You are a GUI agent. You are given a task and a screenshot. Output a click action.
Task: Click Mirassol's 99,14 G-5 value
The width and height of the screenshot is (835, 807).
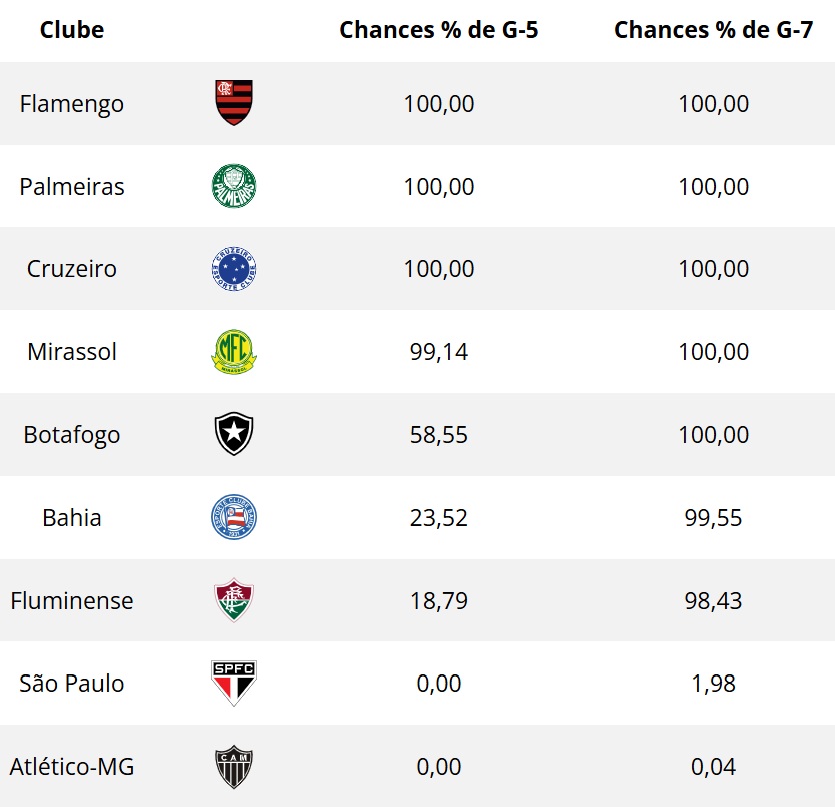[439, 352]
